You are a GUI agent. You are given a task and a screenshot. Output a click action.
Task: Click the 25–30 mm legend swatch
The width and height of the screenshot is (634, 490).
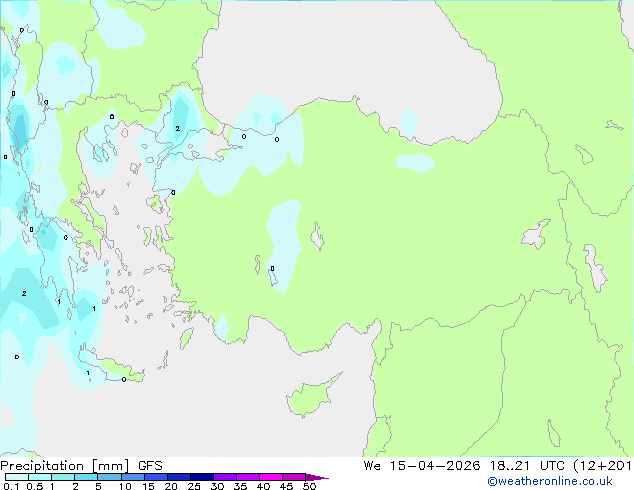(202, 477)
